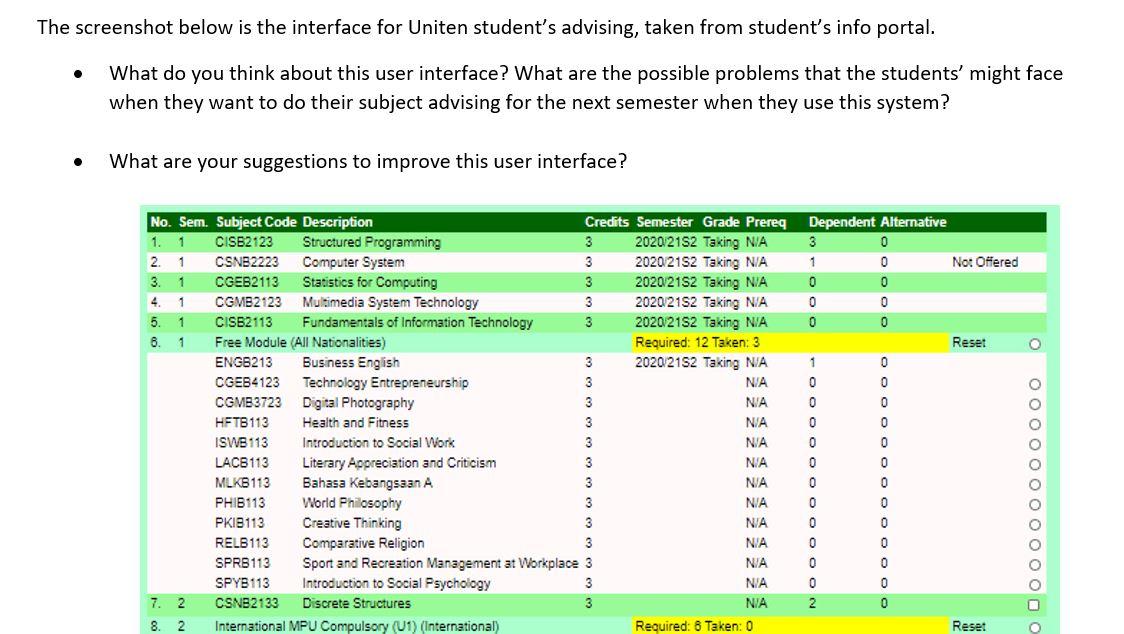Click Reset for International MPU Compulsory row
Viewport: 1124px width, 634px height.
[968, 626]
